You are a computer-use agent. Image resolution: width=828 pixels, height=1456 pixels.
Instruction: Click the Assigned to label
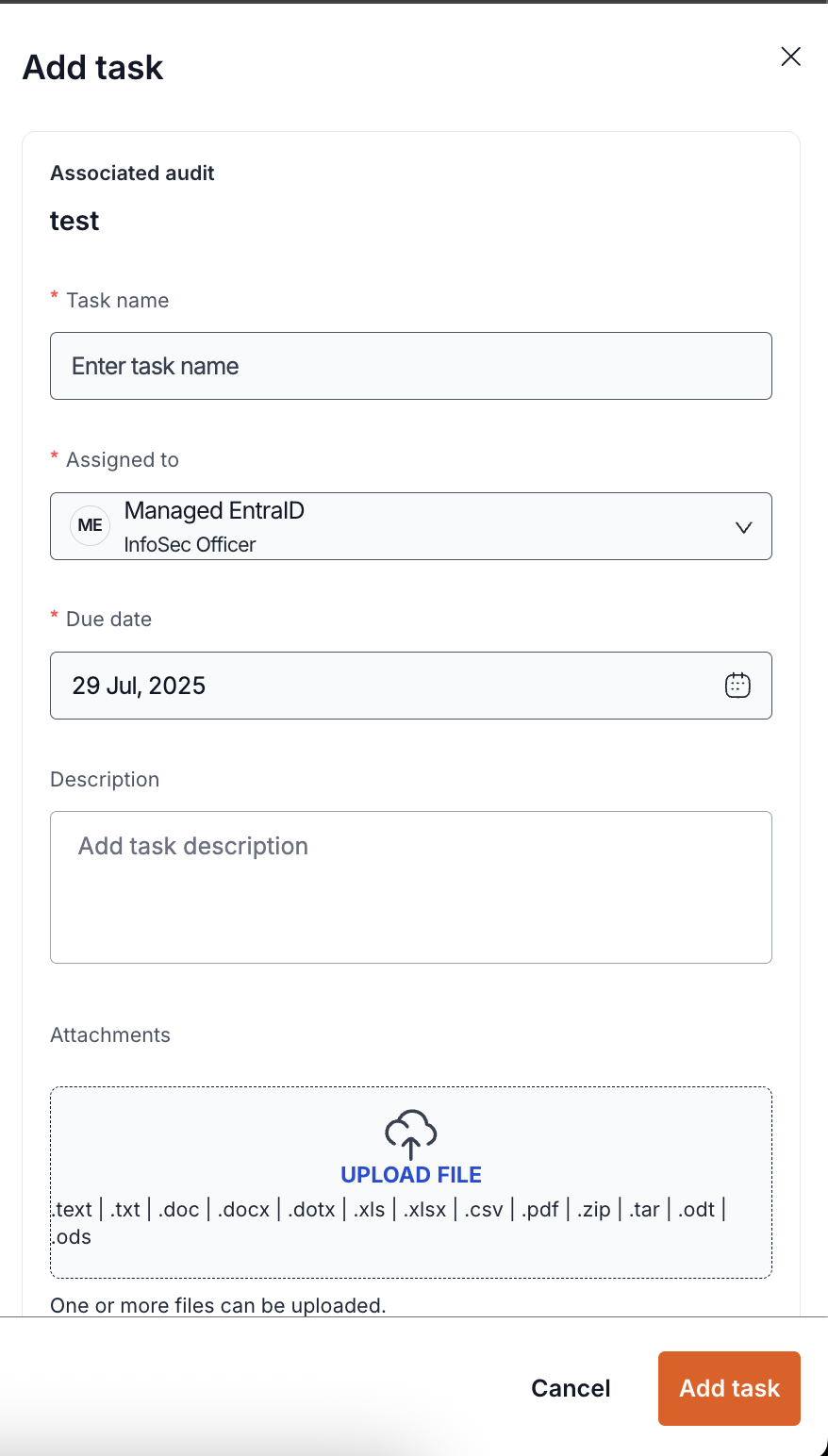coord(122,460)
